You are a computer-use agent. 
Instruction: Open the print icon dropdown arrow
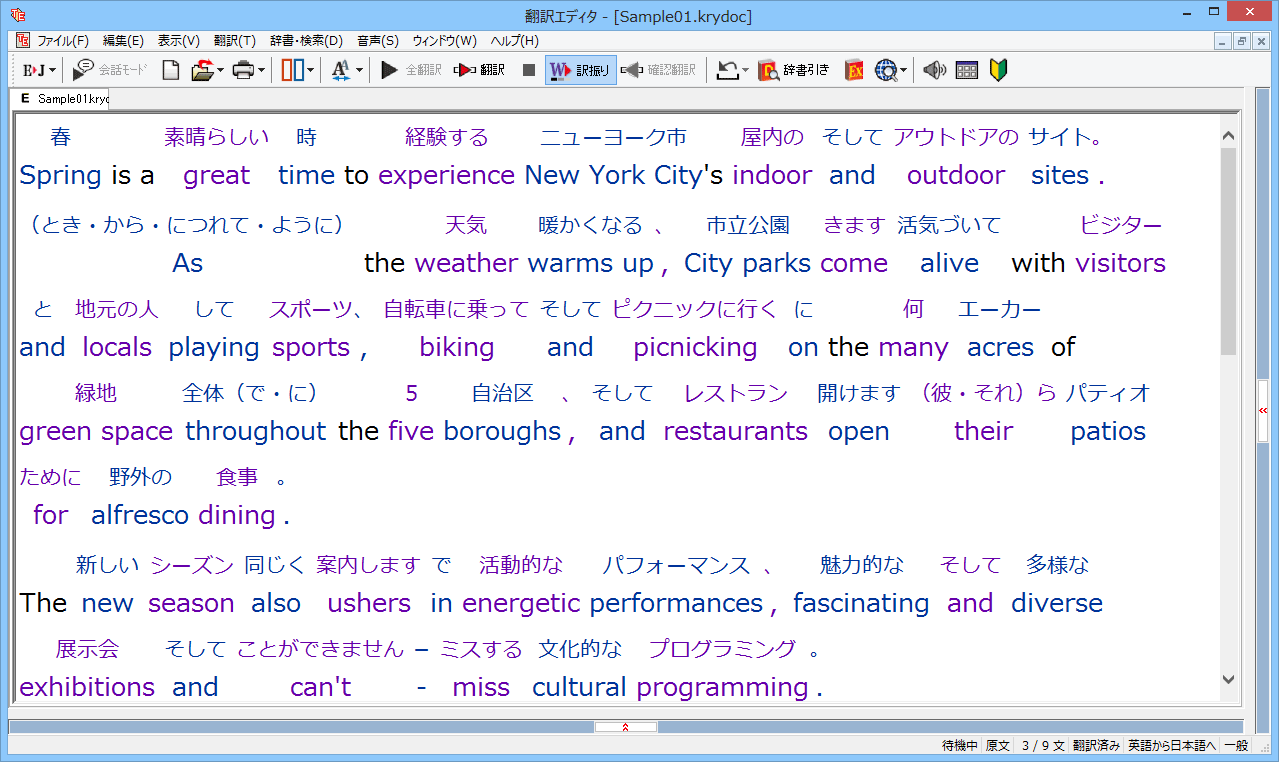262,70
